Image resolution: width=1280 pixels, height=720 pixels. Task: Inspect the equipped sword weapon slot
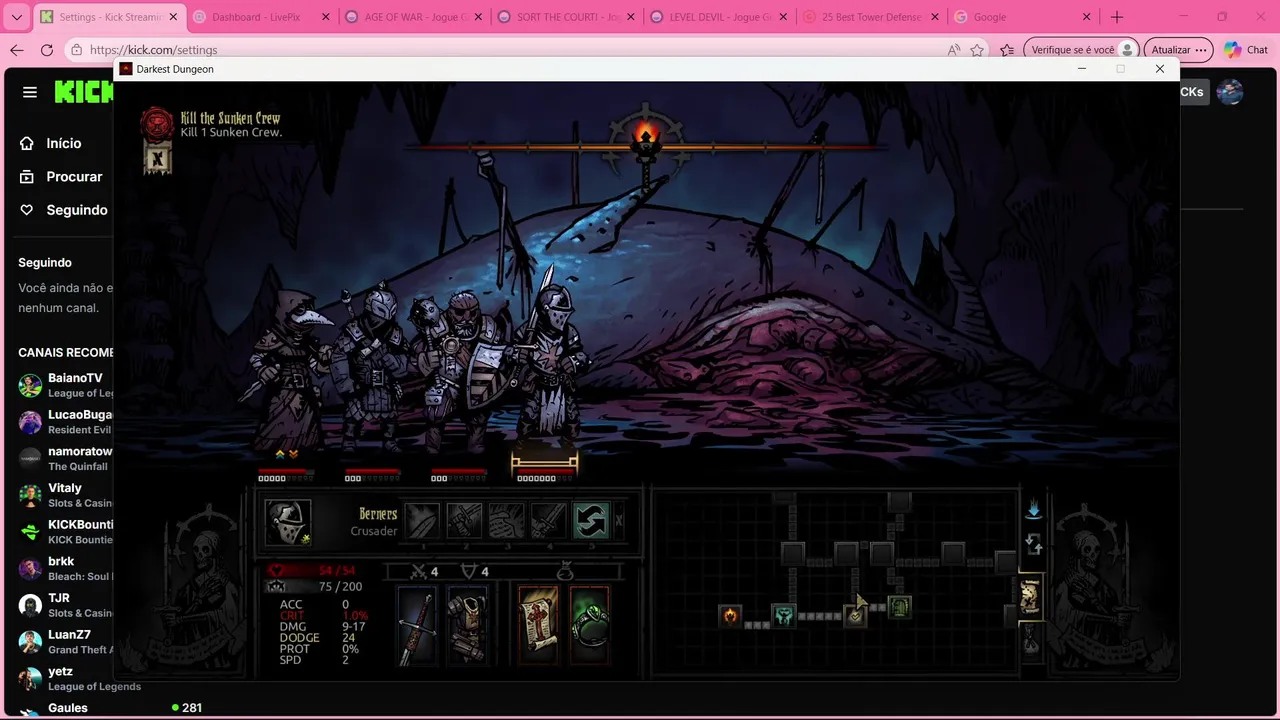tap(417, 626)
